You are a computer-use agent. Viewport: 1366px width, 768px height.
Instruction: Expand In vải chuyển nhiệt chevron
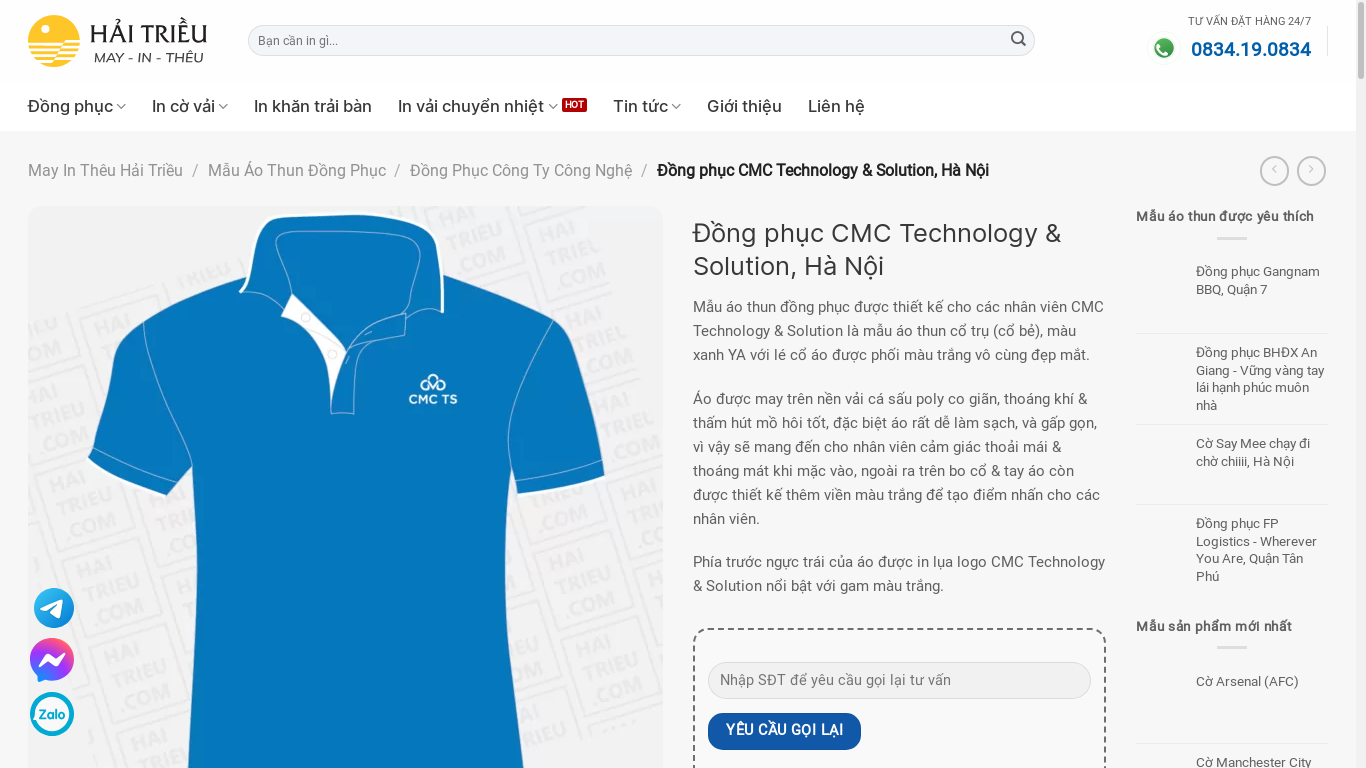(x=553, y=106)
